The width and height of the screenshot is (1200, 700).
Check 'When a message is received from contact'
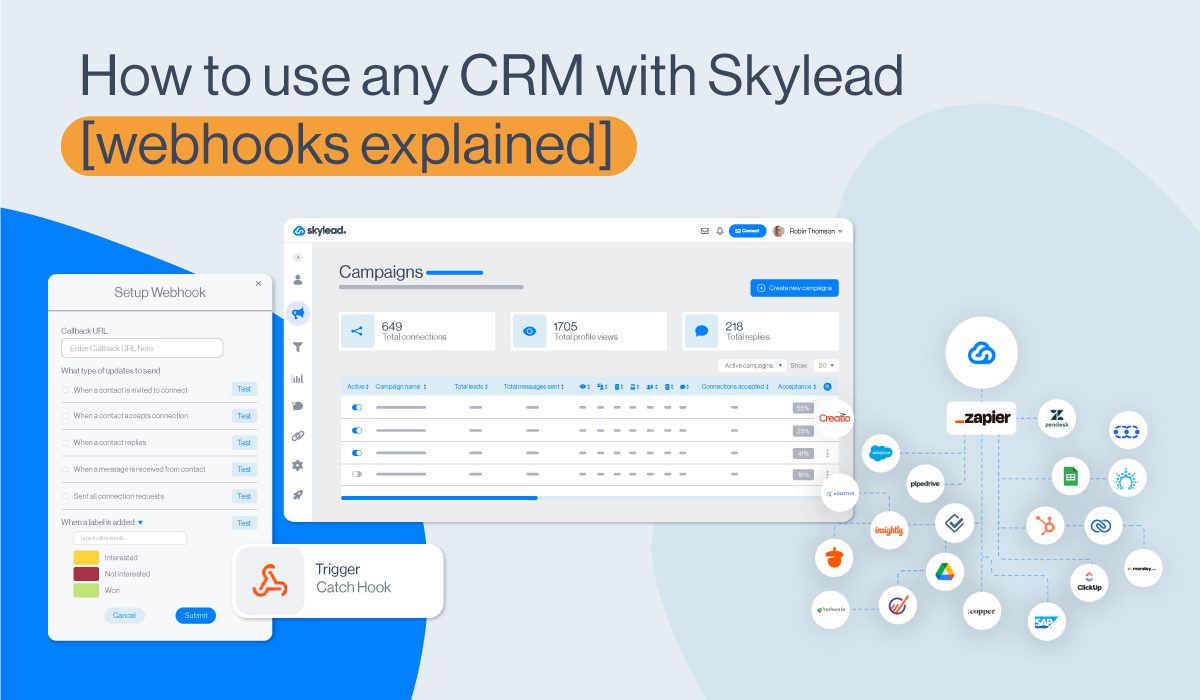click(x=65, y=469)
